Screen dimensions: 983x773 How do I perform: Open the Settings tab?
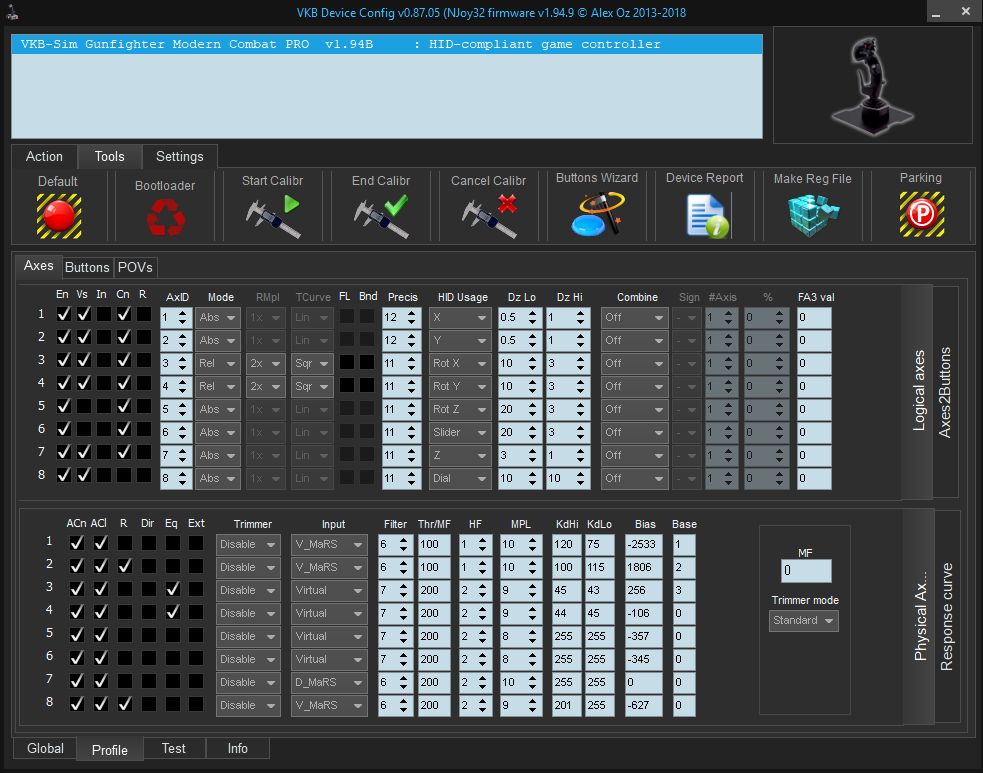179,157
